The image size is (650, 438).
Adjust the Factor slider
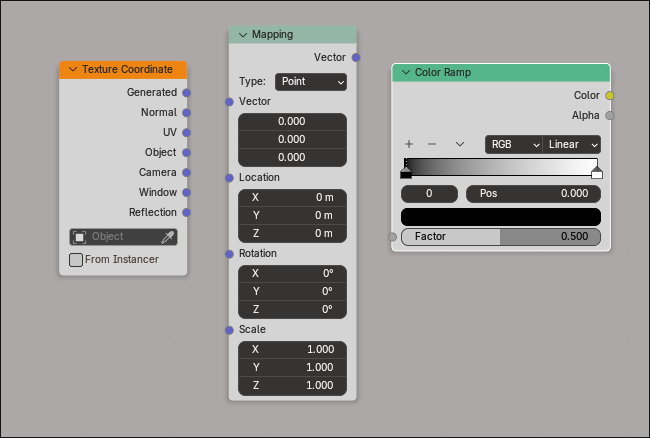pos(501,237)
